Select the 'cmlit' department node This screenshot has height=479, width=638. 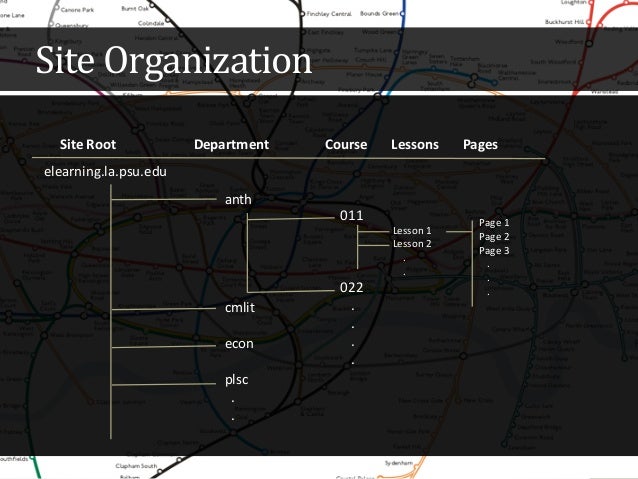(240, 307)
